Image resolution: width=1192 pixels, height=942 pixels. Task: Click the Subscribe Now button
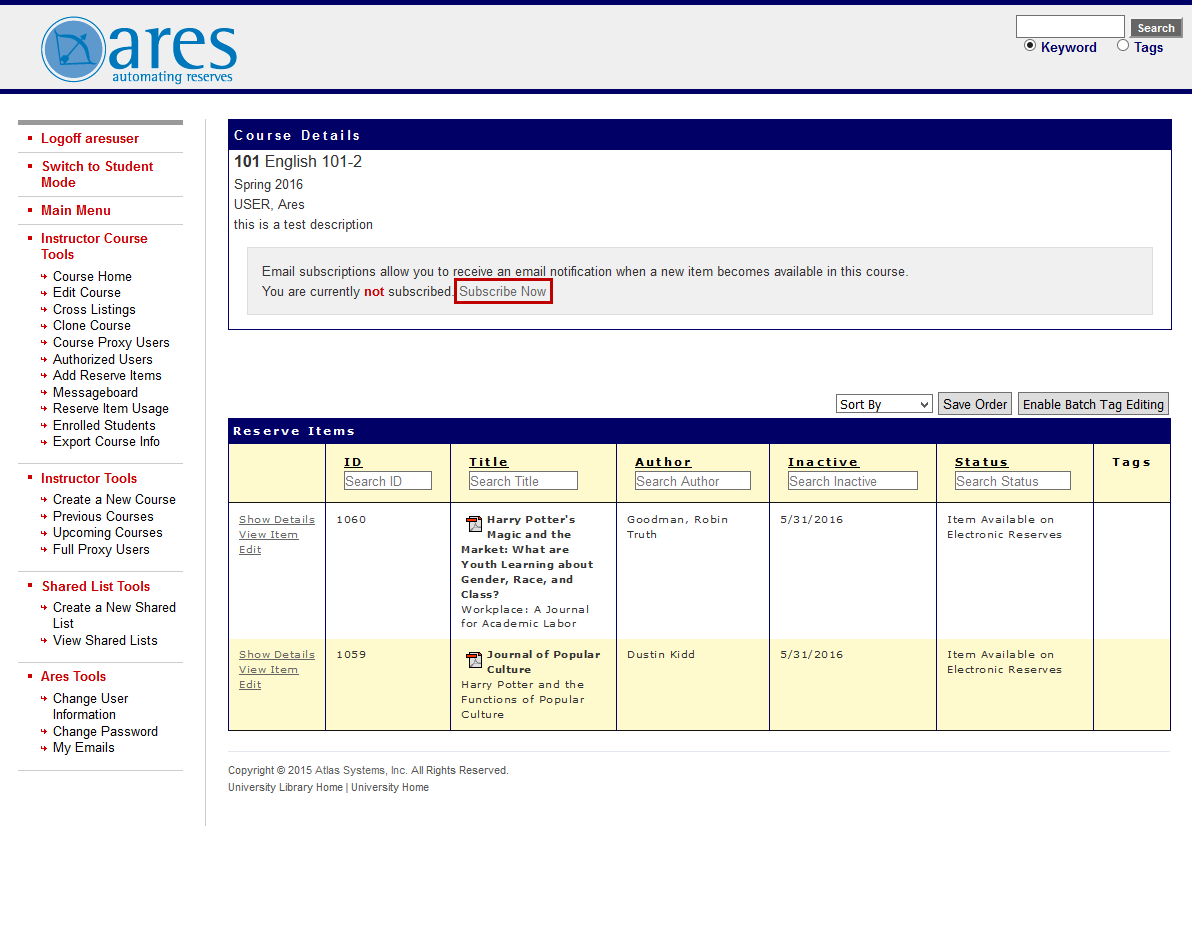point(503,291)
